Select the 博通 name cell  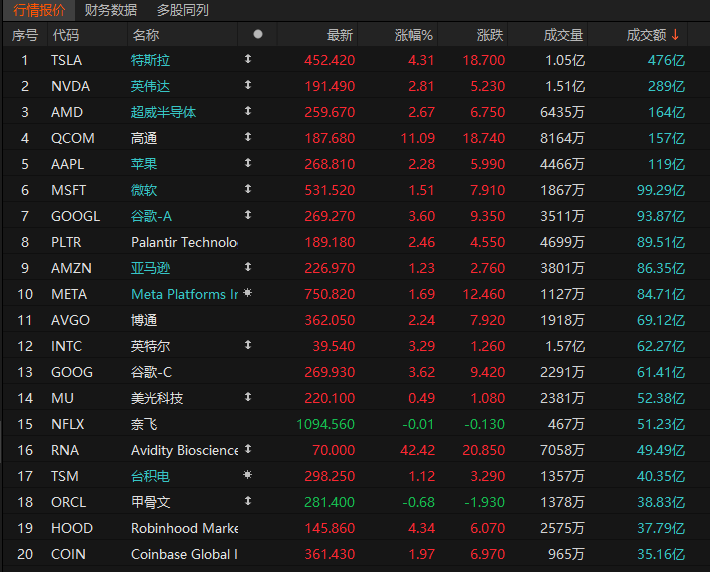(x=144, y=320)
